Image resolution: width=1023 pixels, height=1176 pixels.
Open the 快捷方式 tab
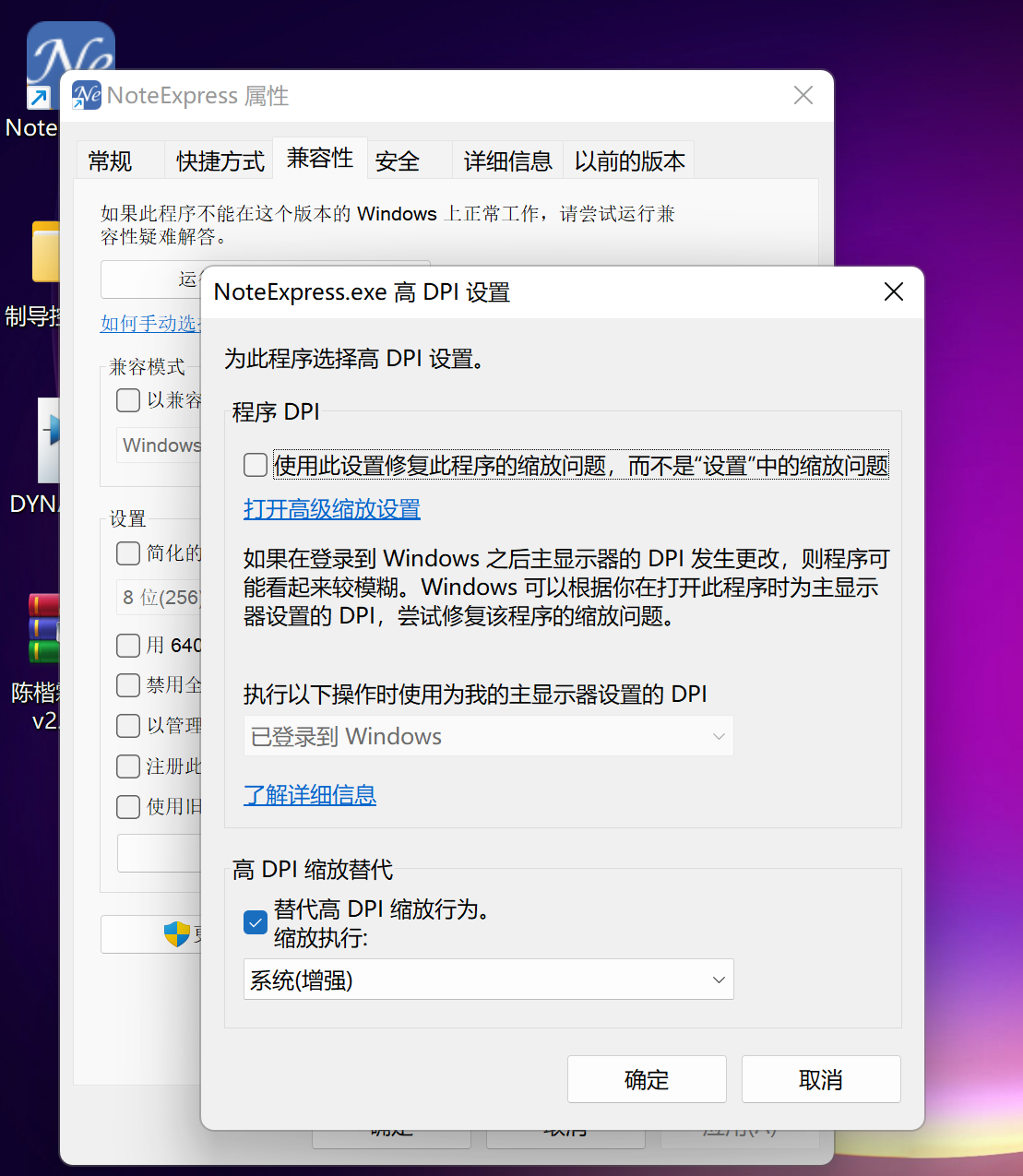point(220,161)
